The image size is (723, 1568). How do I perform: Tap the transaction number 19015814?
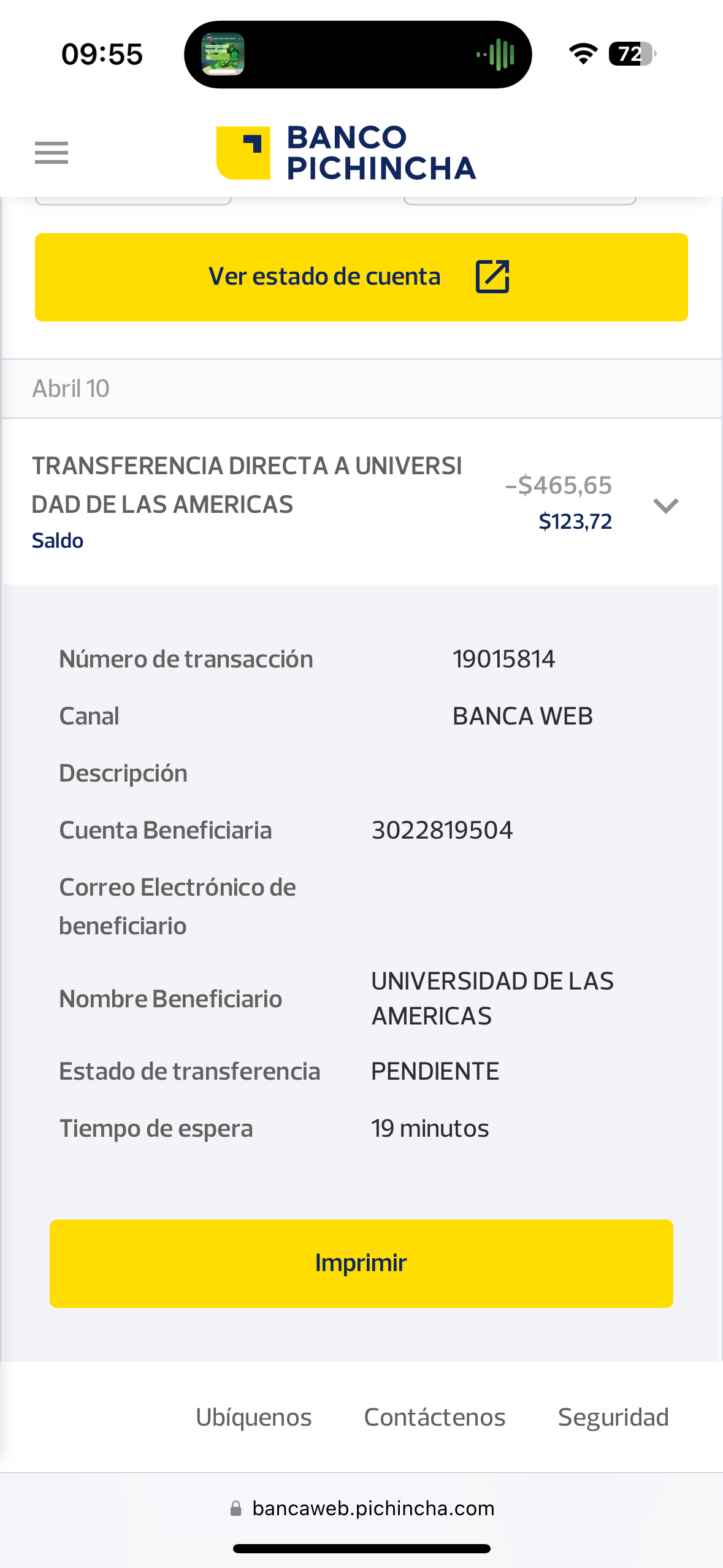pyautogui.click(x=503, y=659)
